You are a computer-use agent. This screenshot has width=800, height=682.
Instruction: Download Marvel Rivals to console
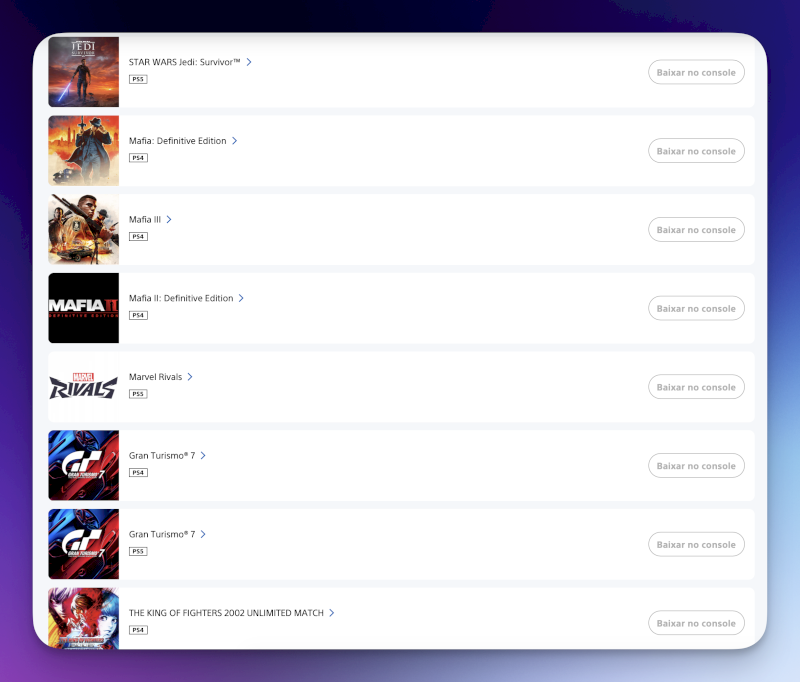[696, 387]
